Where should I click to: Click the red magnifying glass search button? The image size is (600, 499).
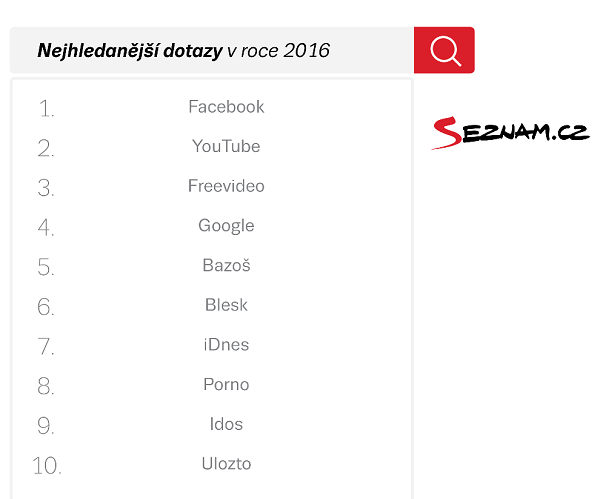tap(444, 50)
